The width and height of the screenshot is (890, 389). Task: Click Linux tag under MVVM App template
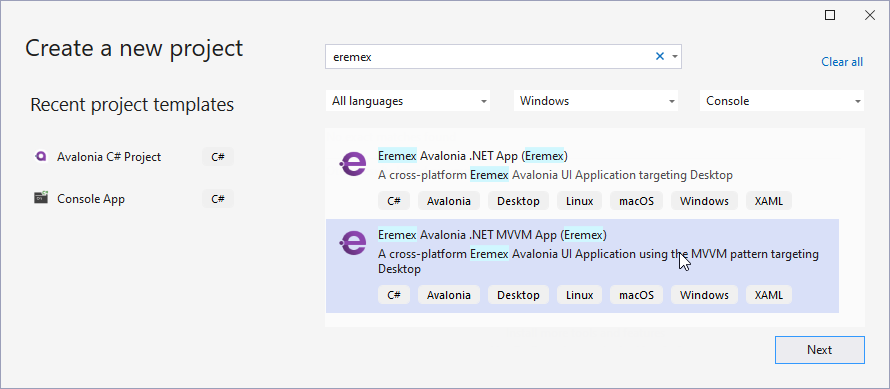pos(580,295)
